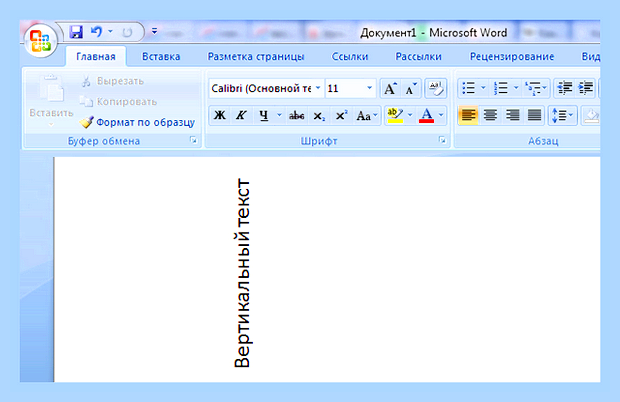Viewport: 620px width, 402px height.
Task: Apply red font color
Action: point(426,115)
